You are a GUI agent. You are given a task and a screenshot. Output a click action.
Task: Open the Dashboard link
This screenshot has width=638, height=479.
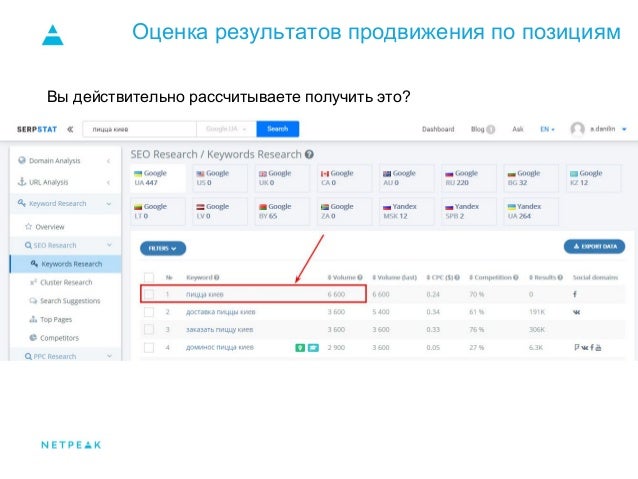point(438,129)
